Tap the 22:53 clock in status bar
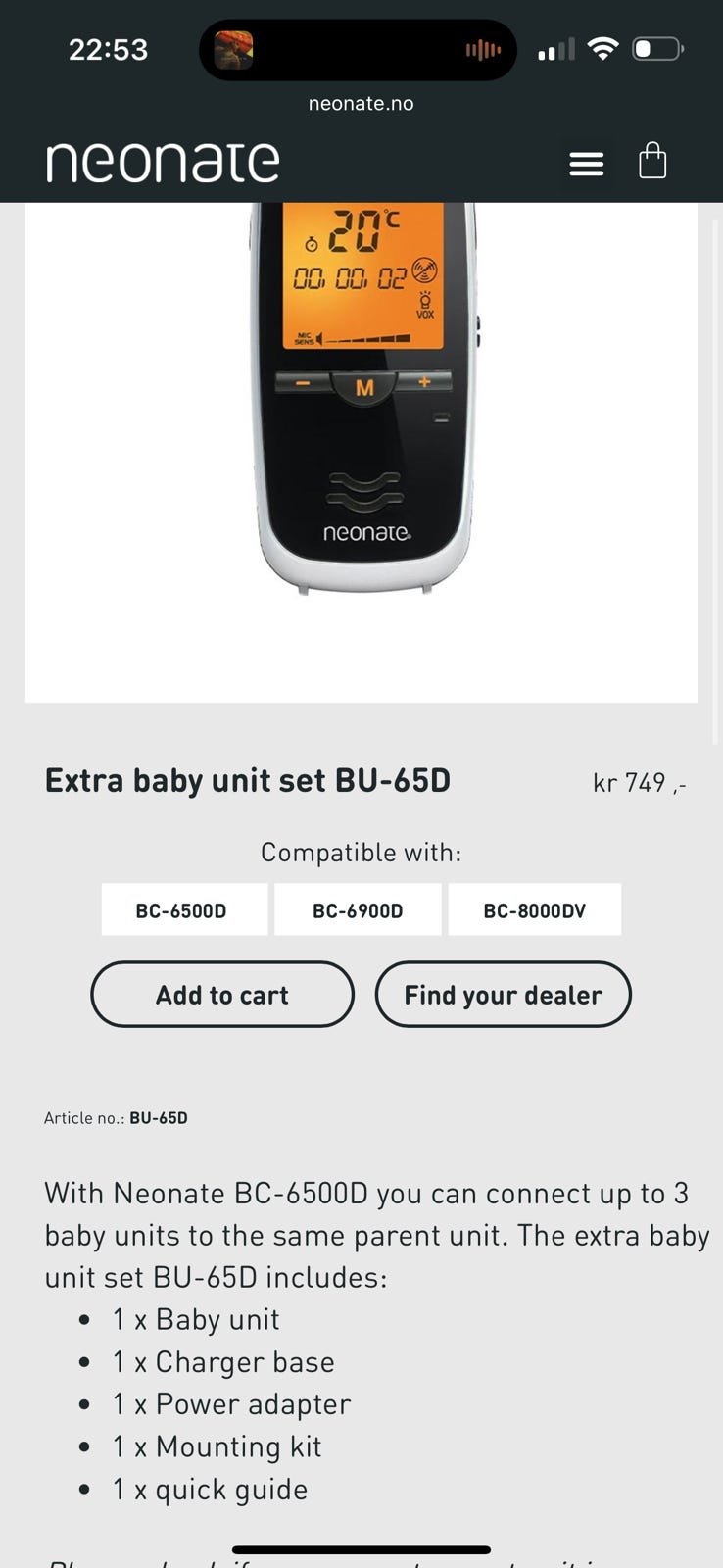This screenshot has width=723, height=1568. (x=108, y=50)
